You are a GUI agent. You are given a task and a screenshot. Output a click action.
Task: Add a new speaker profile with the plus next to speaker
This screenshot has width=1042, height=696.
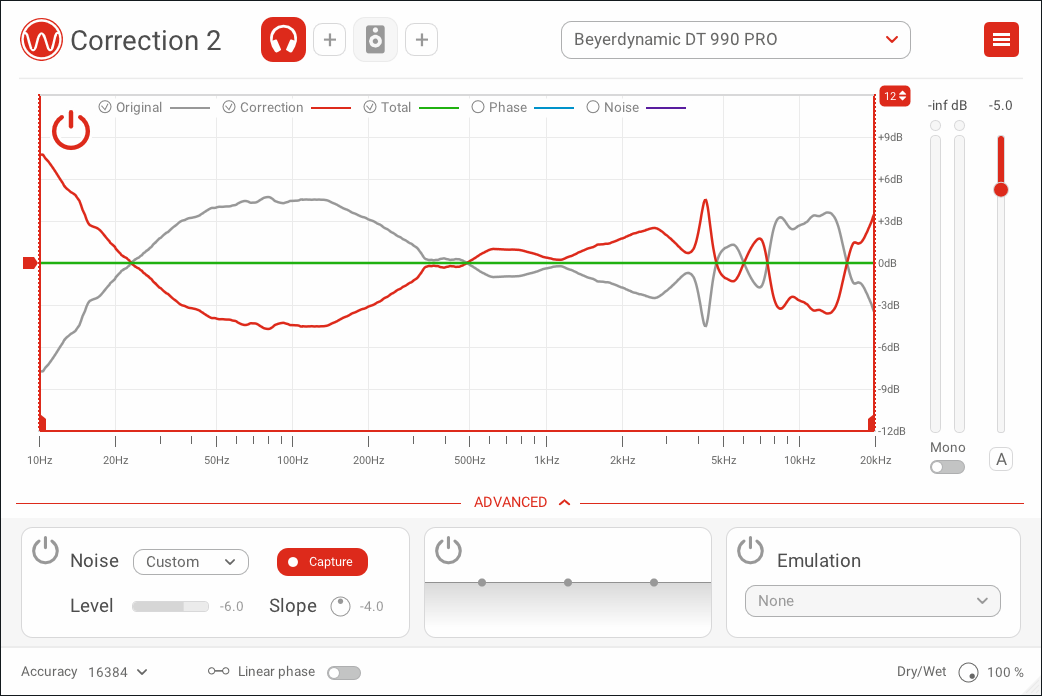[421, 40]
